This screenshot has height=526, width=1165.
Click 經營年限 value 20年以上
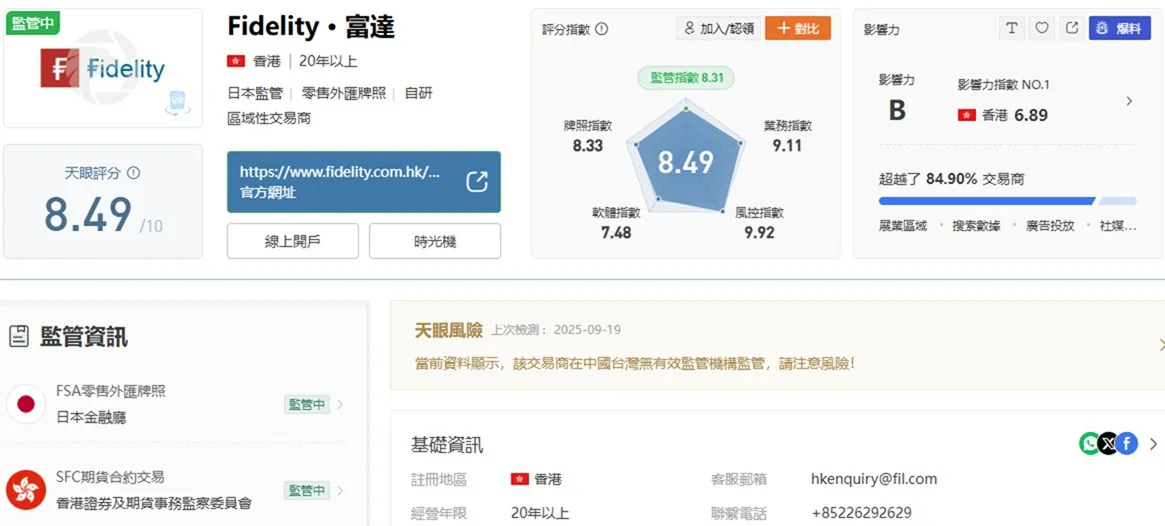click(x=540, y=513)
